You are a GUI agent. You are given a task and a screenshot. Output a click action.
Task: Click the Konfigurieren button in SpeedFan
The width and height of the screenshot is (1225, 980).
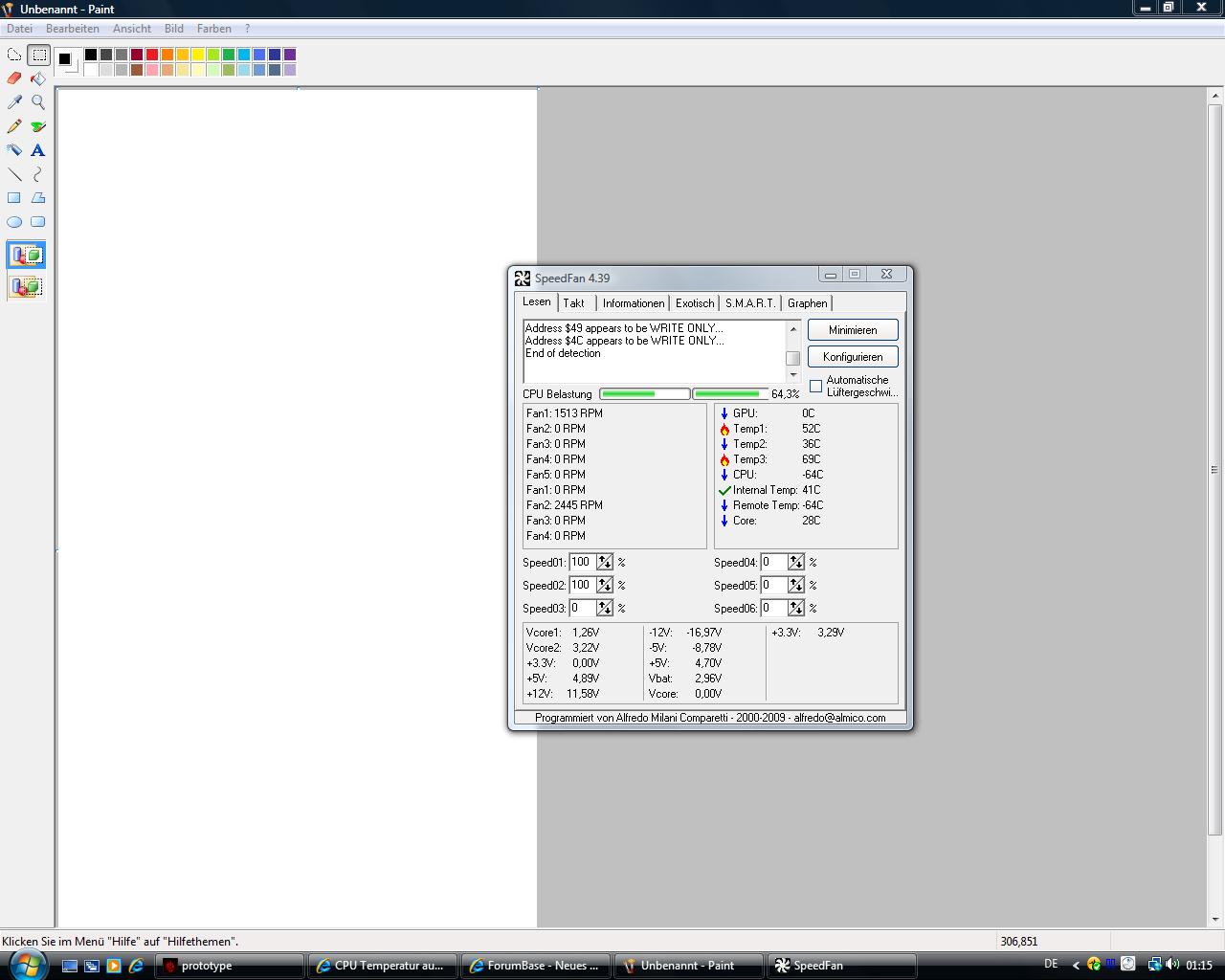[x=853, y=357]
